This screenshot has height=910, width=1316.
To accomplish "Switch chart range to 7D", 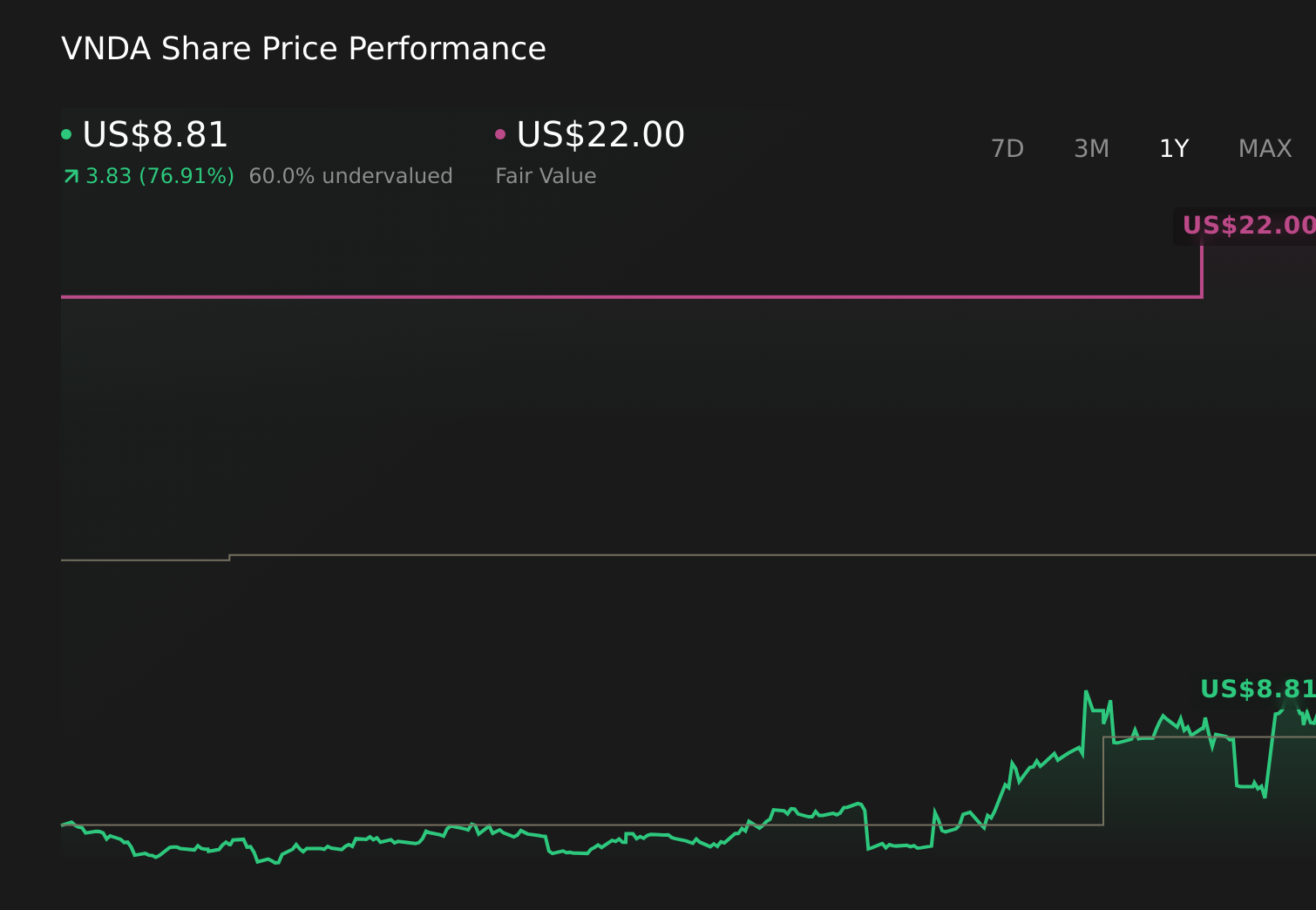I will pos(1007,148).
